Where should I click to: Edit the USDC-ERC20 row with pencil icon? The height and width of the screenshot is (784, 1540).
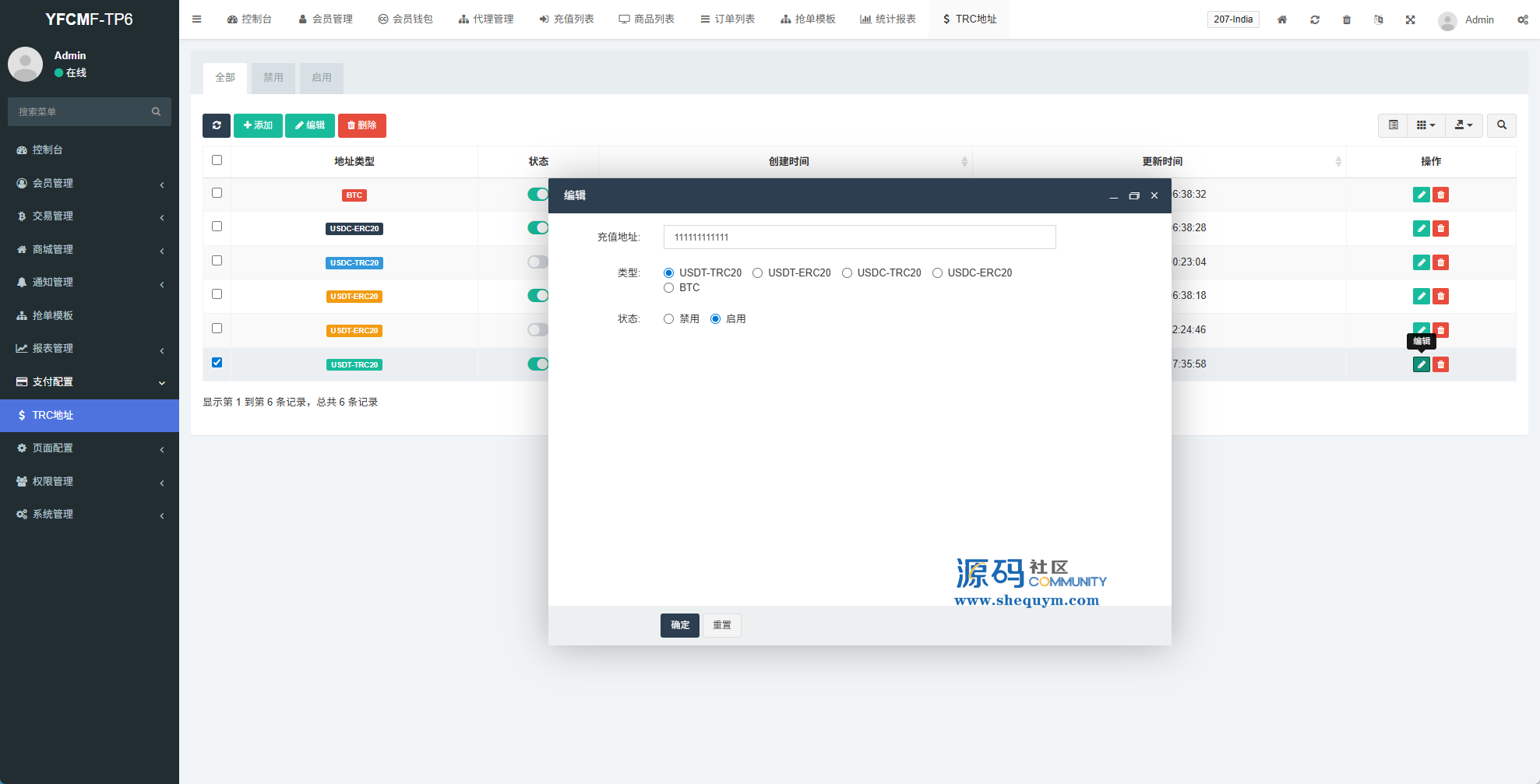coord(1421,229)
